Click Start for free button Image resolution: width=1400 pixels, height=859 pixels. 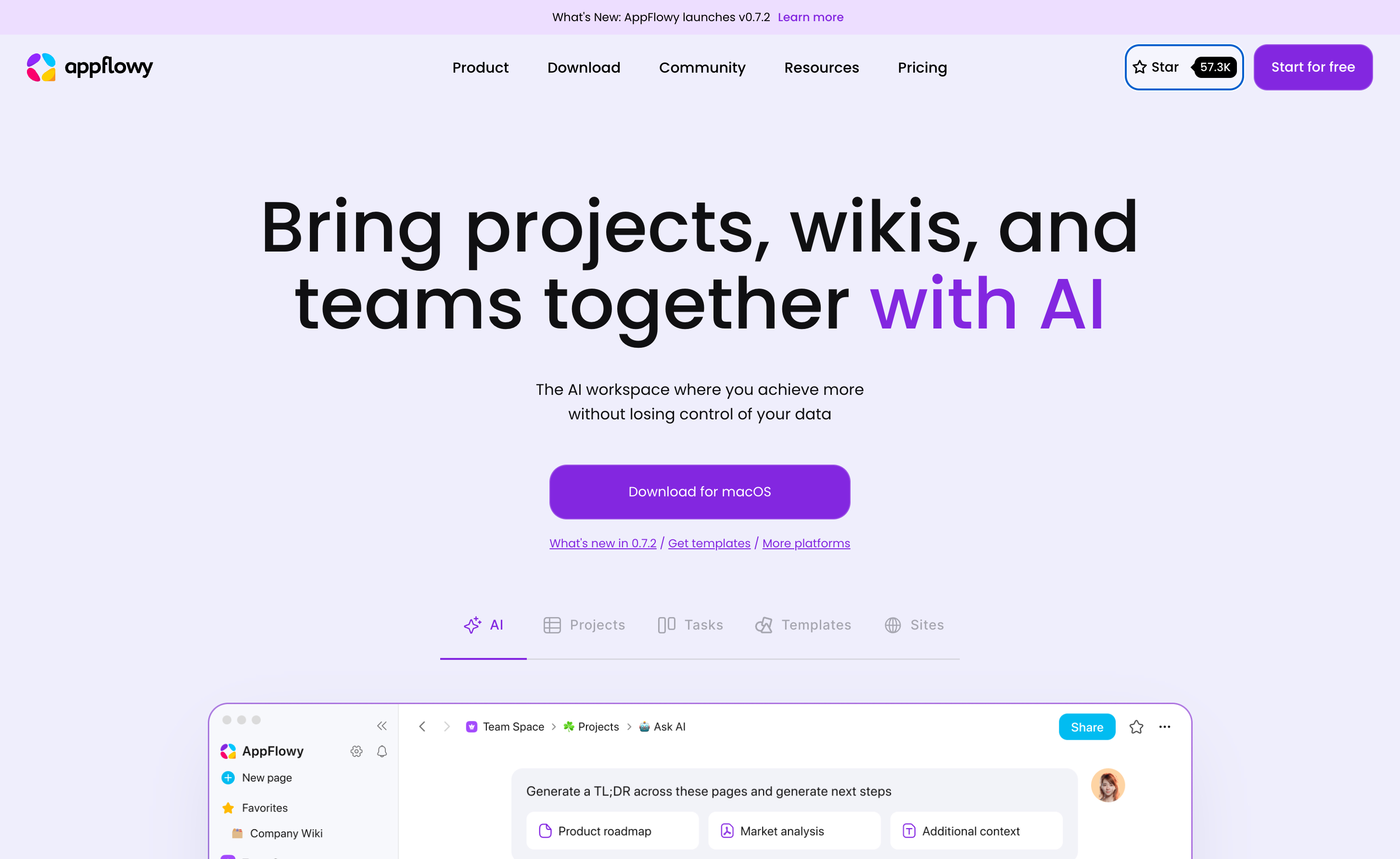coord(1313,67)
